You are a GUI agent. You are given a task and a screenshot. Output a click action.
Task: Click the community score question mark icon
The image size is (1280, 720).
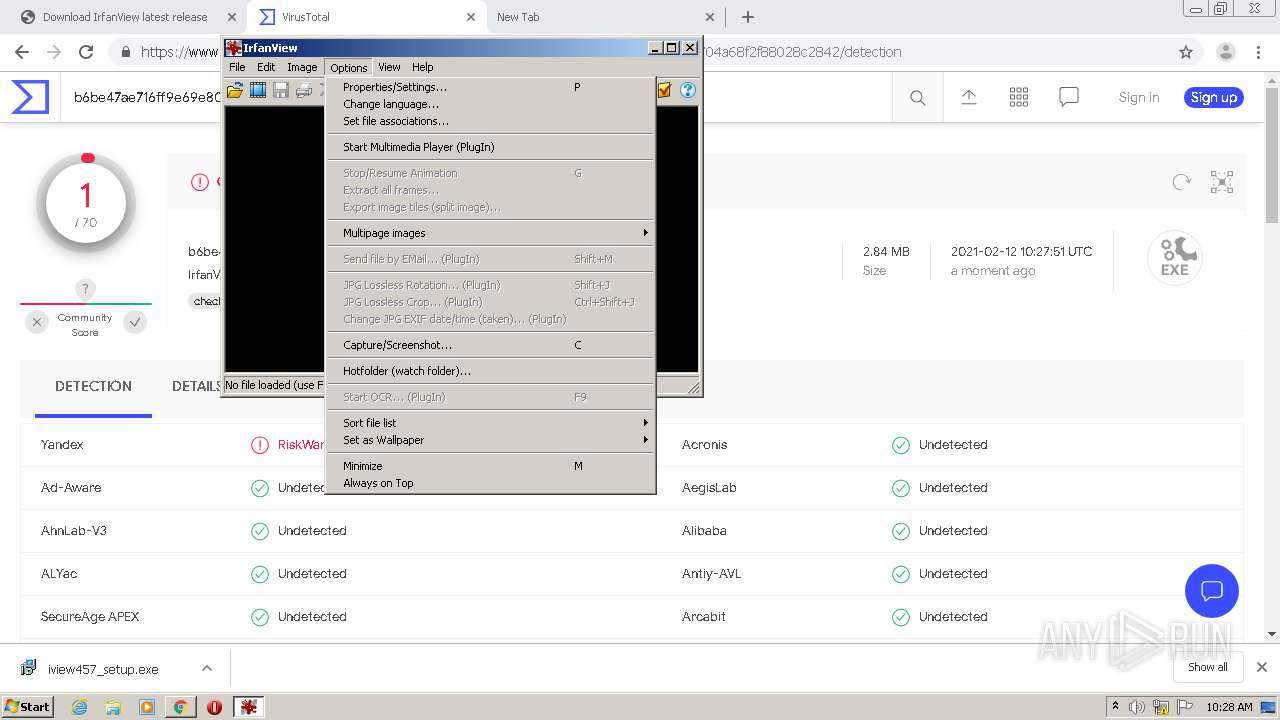86,290
